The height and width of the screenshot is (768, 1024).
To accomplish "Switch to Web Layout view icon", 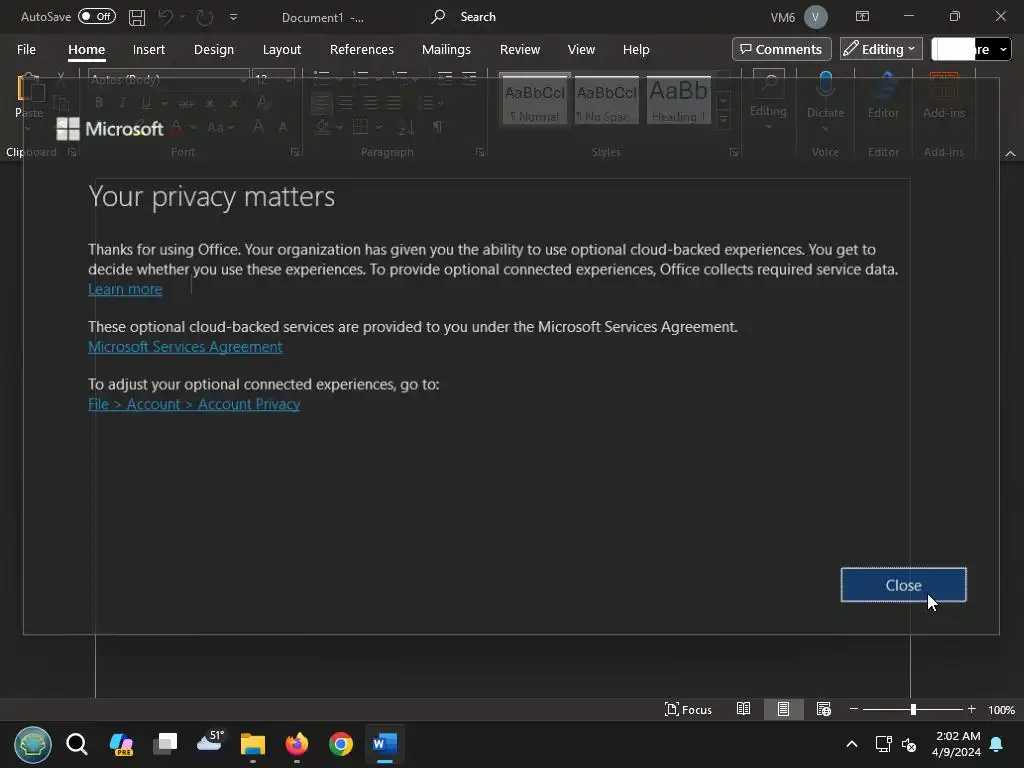I will [824, 709].
